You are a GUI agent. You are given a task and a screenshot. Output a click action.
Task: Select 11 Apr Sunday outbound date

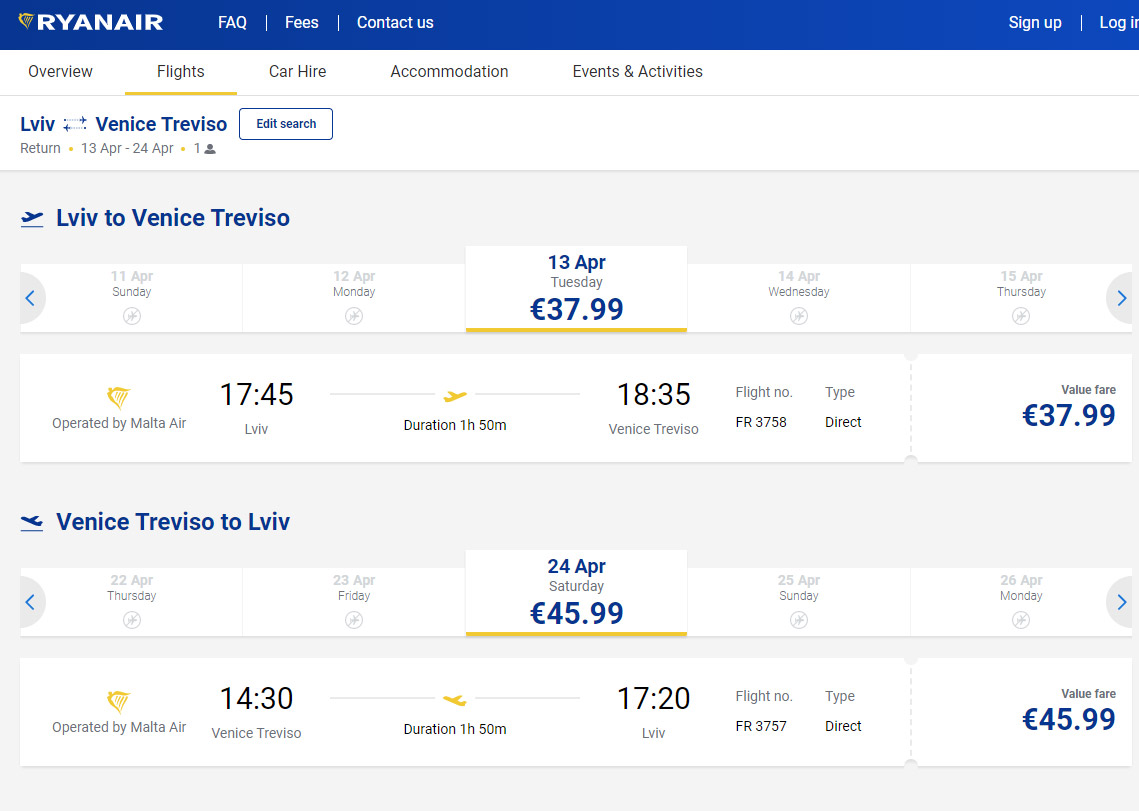tap(131, 298)
